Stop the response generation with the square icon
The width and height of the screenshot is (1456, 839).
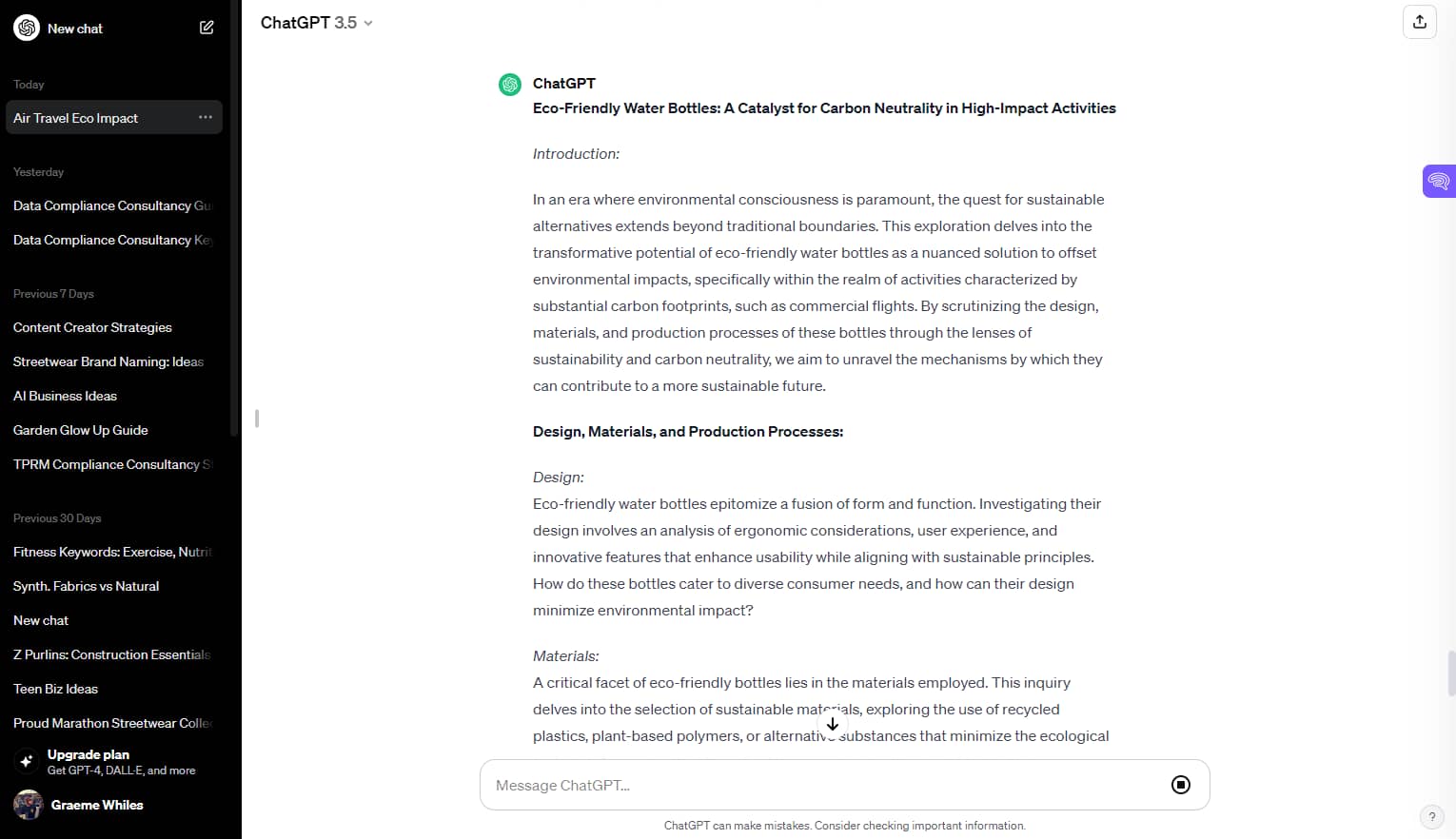pos(1180,784)
